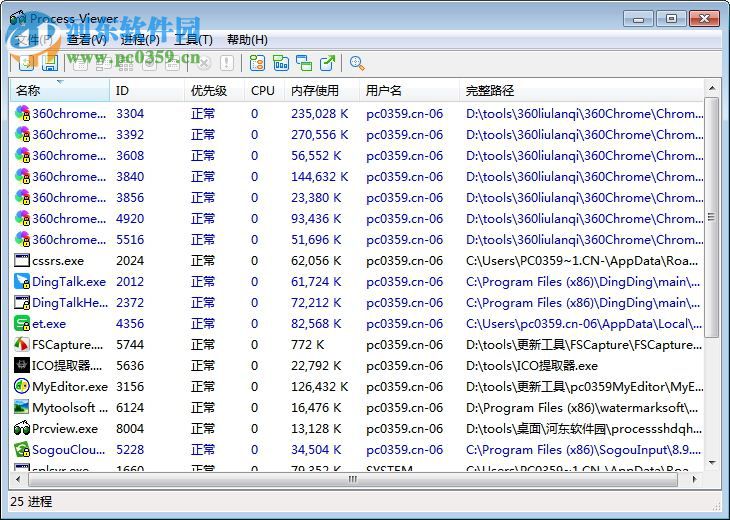This screenshot has width=730, height=520.
Task: Click the 25 进程 status bar text
Action: (x=31, y=501)
